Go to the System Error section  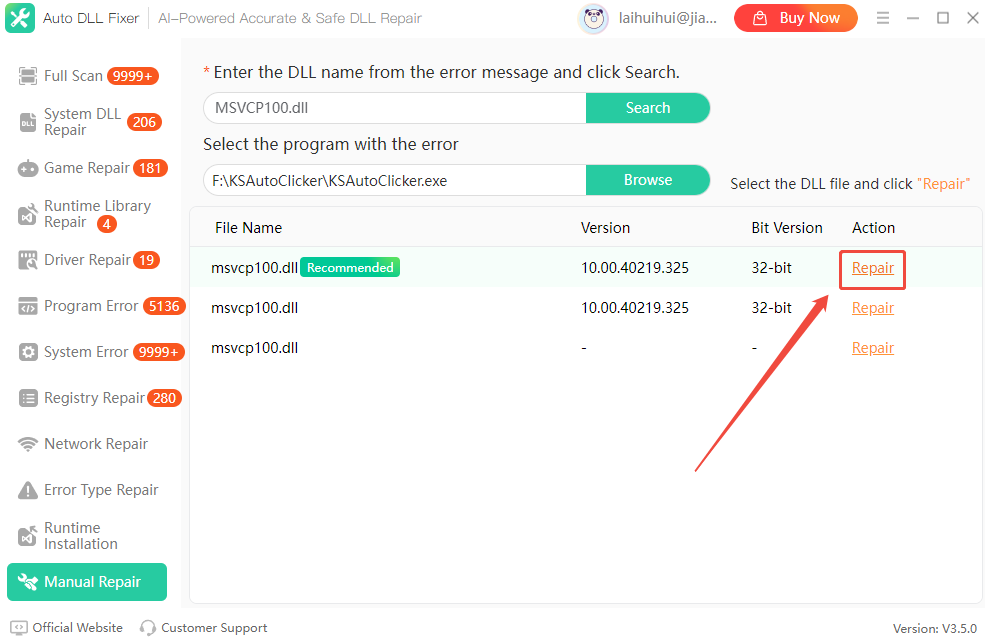tap(86, 352)
